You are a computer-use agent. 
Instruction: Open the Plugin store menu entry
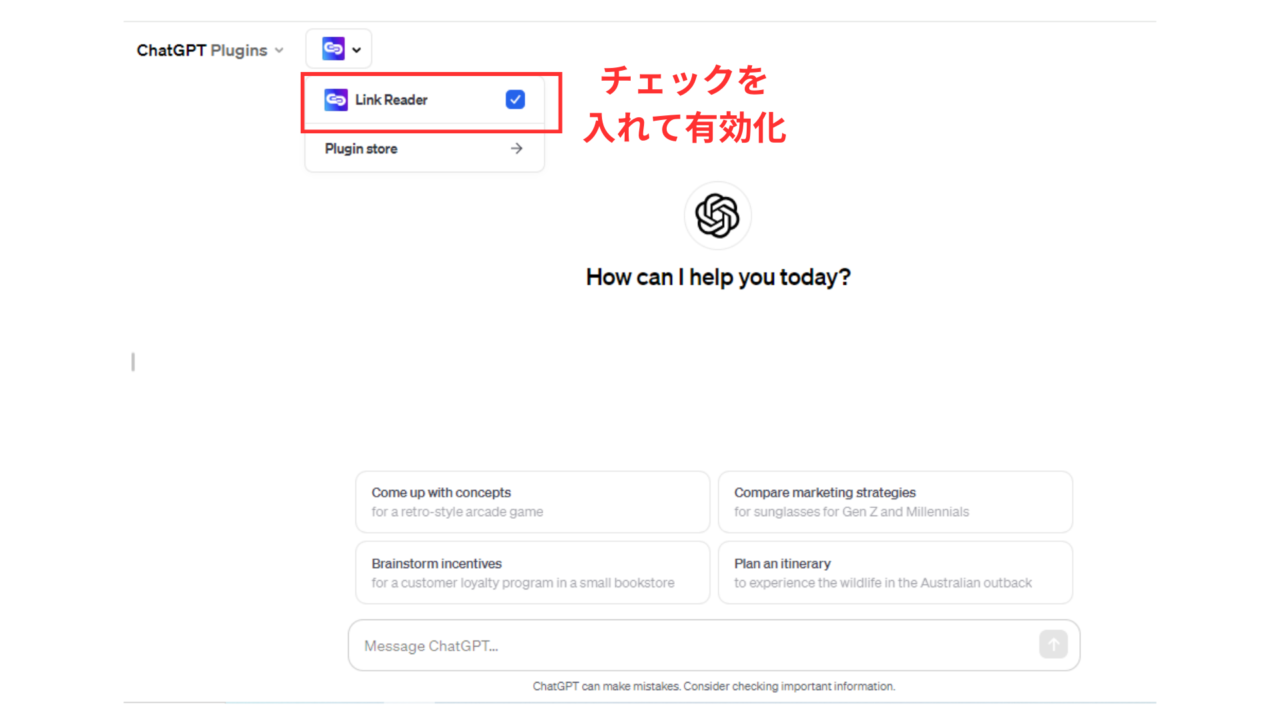click(x=424, y=148)
